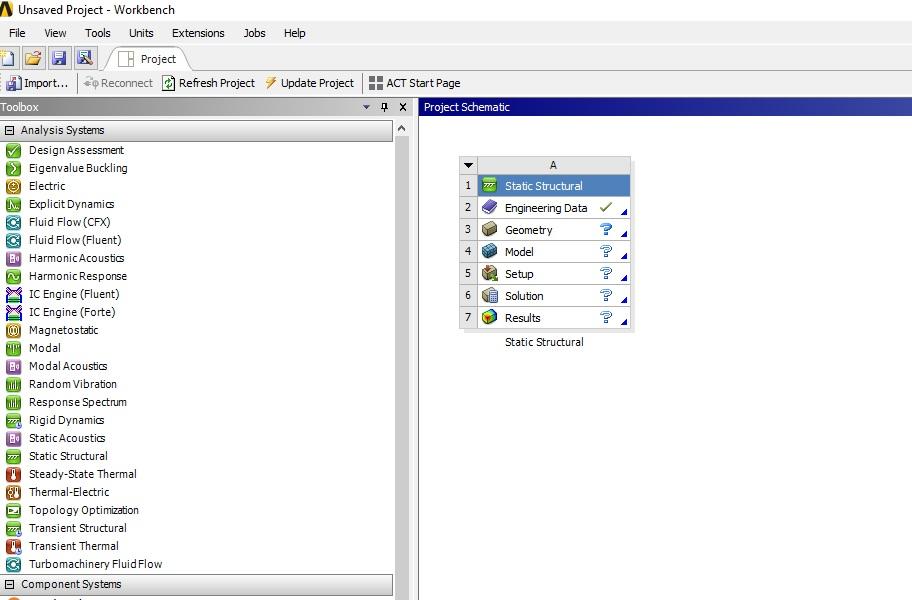
Task: Click the Setup cell corner triangle
Action: coord(624,278)
